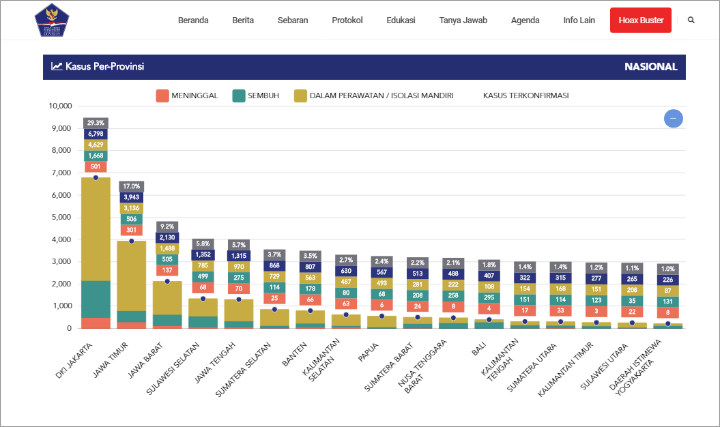Image resolution: width=720 pixels, height=427 pixels.
Task: Open the Beranda menu item
Action: pos(193,20)
